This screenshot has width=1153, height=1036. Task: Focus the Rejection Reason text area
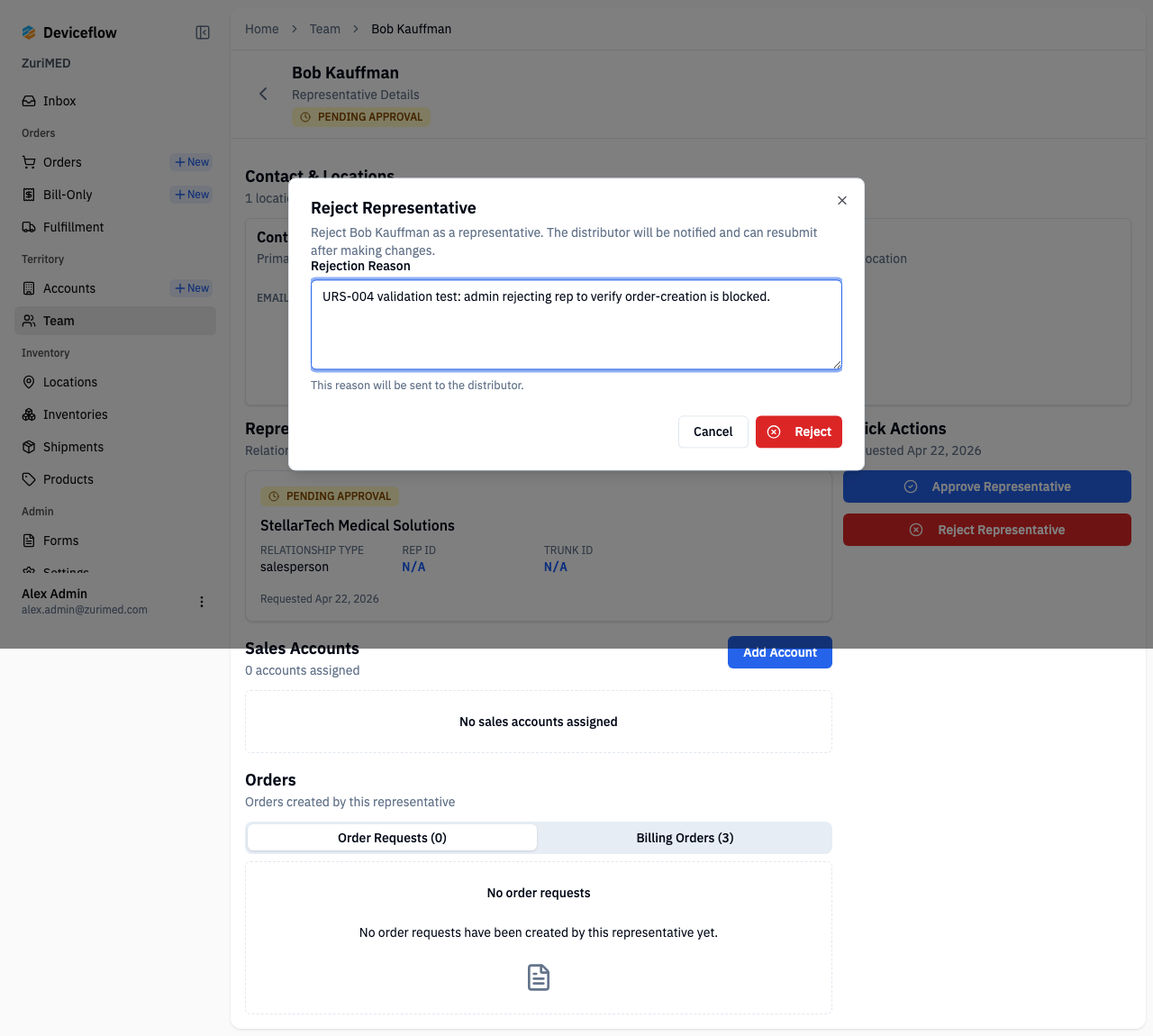[576, 324]
